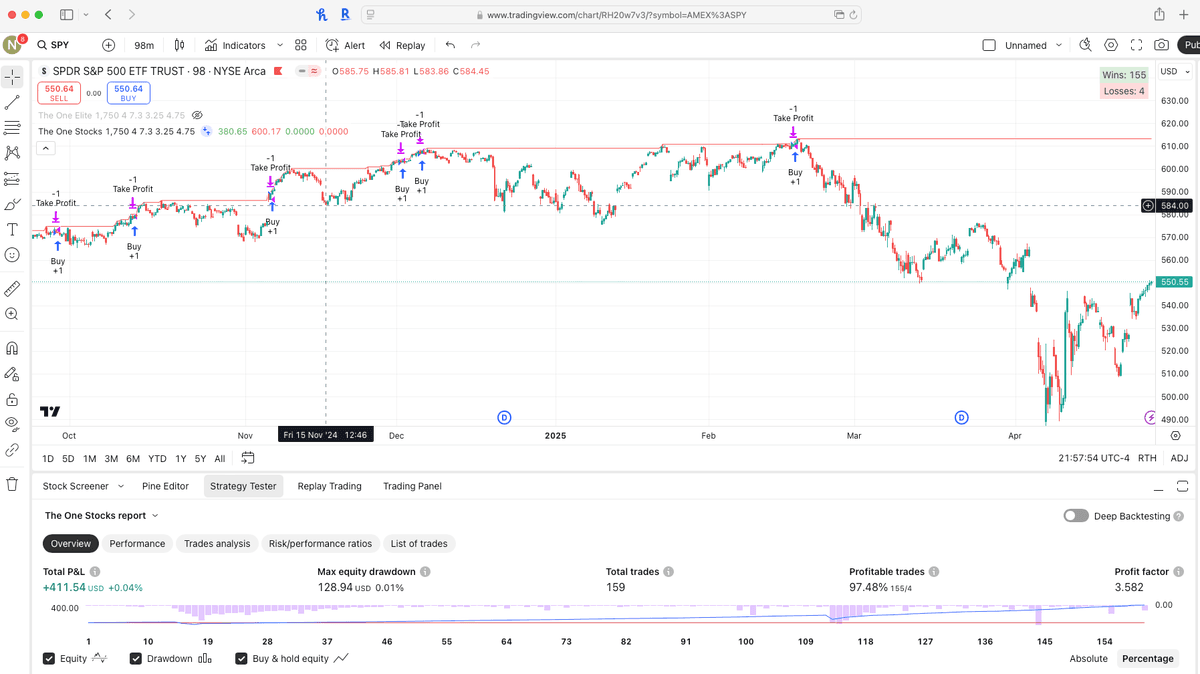Switch equity chart to Absolute
Viewport: 1200px width, 674px height.
coord(1089,659)
